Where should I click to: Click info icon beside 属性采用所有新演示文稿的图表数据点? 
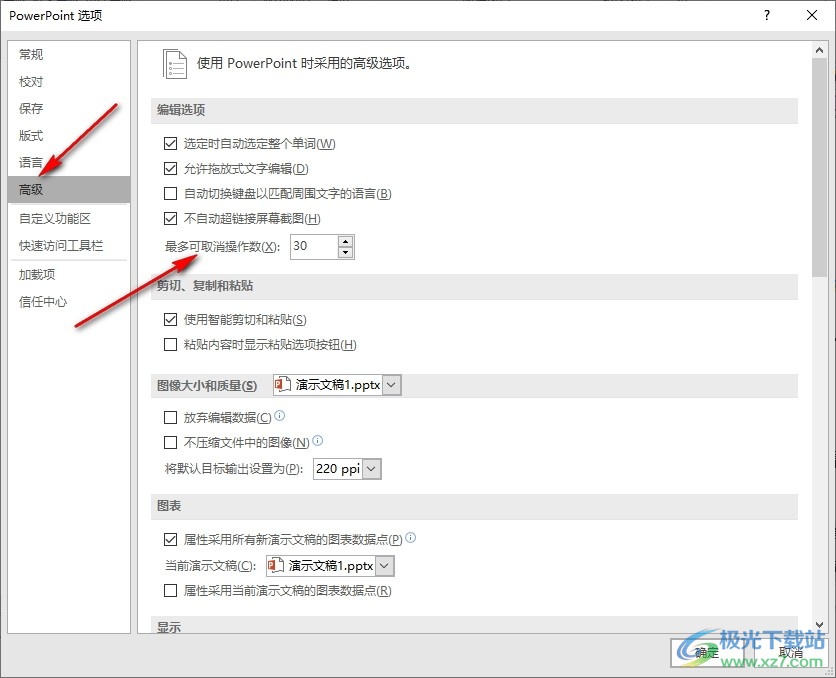[x=411, y=537]
